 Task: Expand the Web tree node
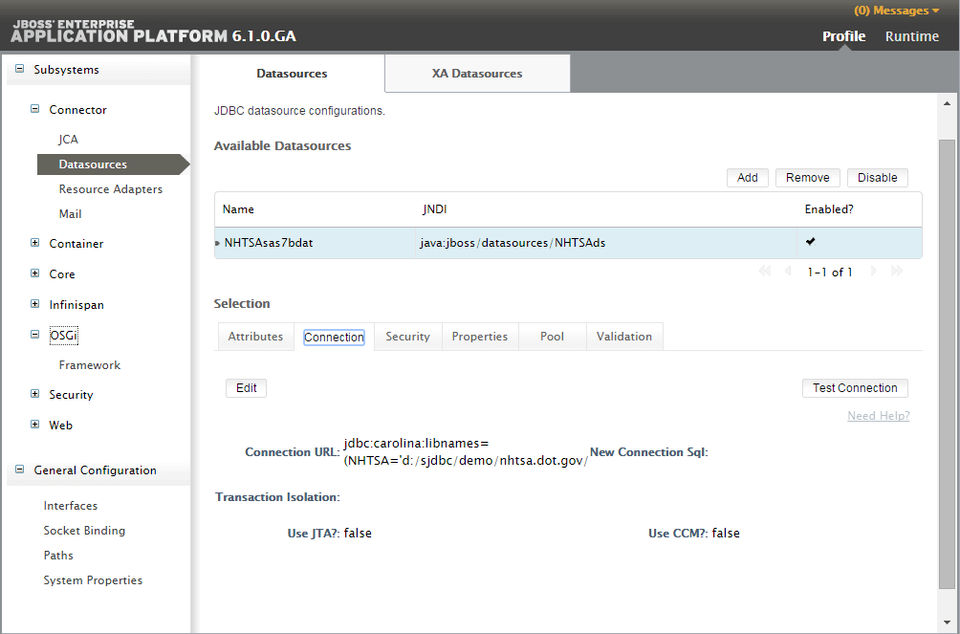pyautogui.click(x=35, y=424)
